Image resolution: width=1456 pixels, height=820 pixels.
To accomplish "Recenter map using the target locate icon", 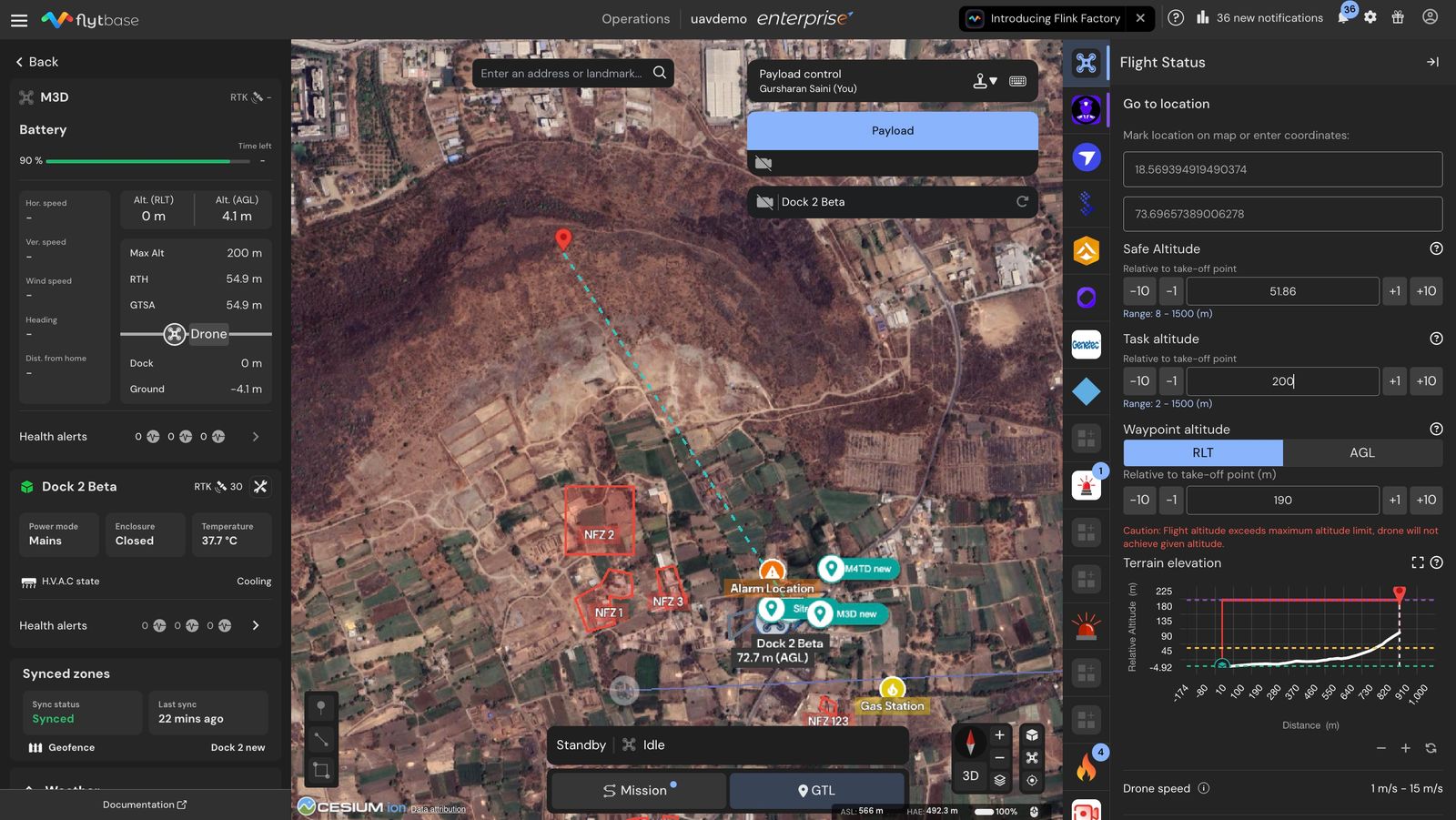I will (x=1032, y=780).
